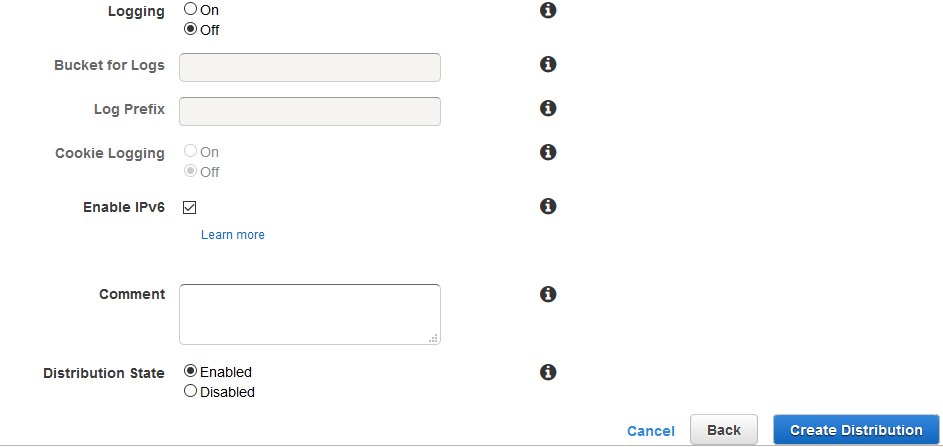Focus the Log Prefix text field
The width and height of the screenshot is (943, 447).
click(310, 111)
